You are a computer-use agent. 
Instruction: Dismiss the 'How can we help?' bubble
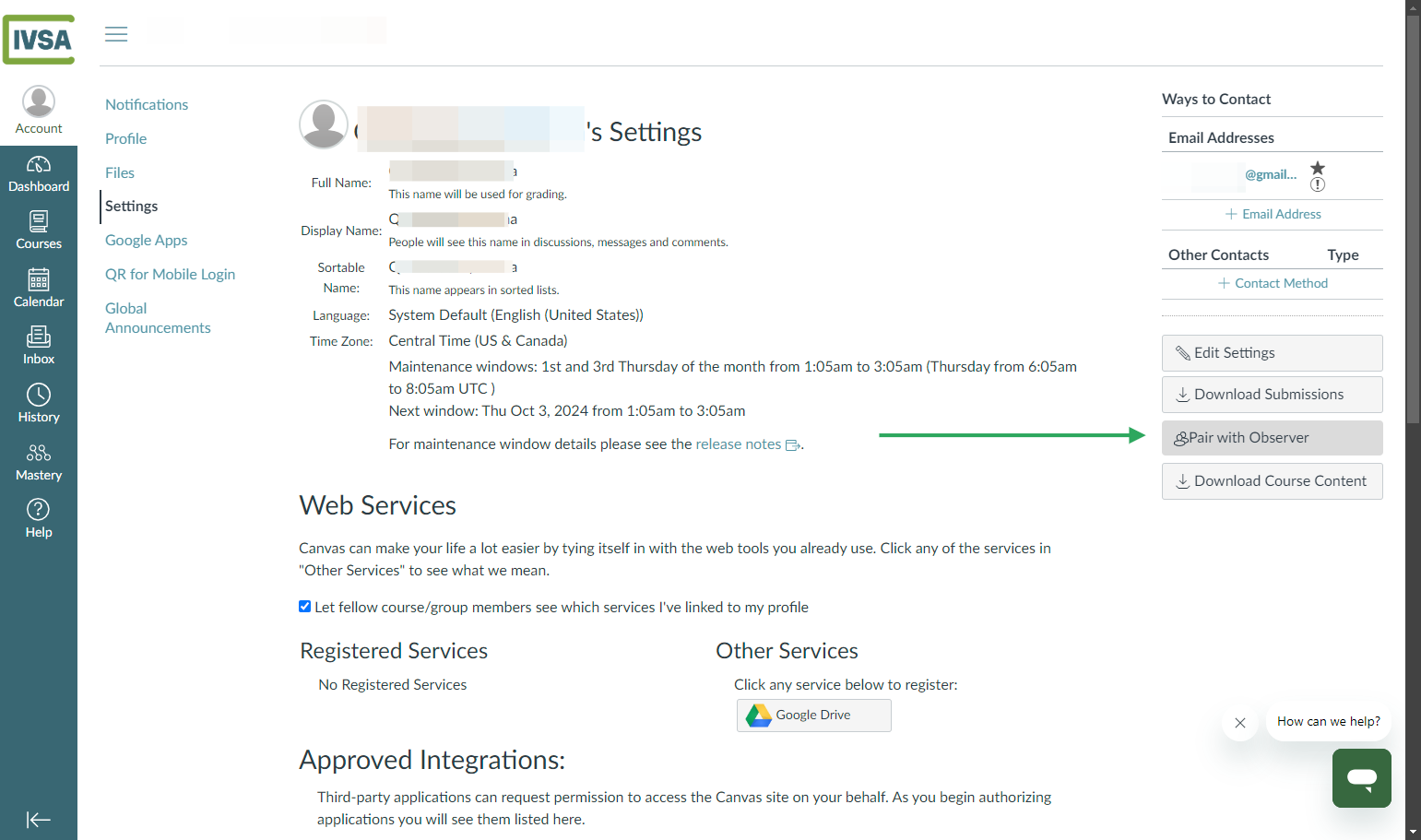pyautogui.click(x=1240, y=723)
